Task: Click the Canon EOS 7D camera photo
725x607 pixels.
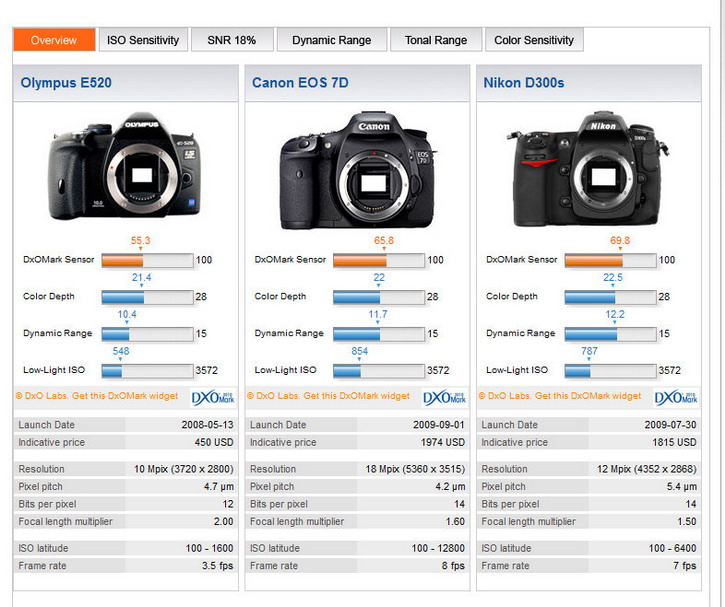Action: (x=357, y=170)
